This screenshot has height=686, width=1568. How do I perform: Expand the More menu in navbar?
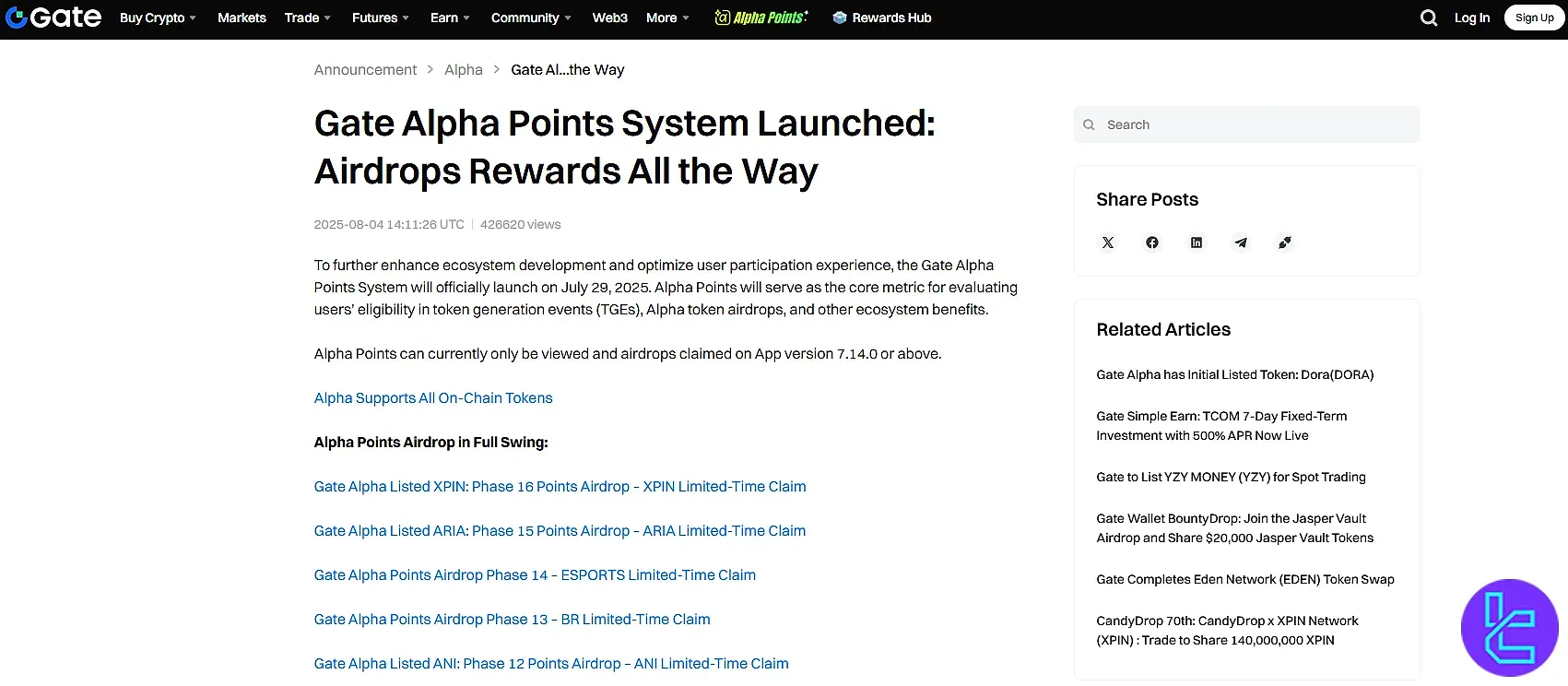[x=667, y=18]
